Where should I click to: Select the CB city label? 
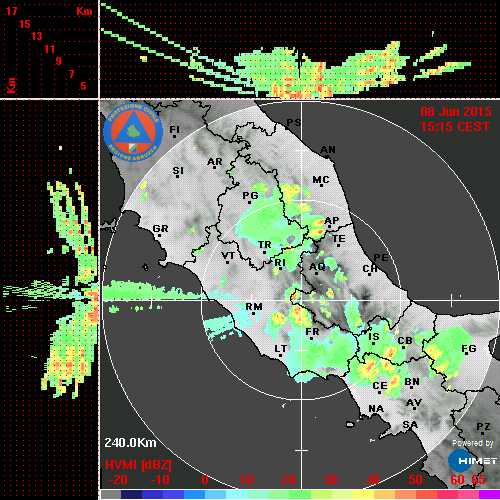tap(405, 341)
